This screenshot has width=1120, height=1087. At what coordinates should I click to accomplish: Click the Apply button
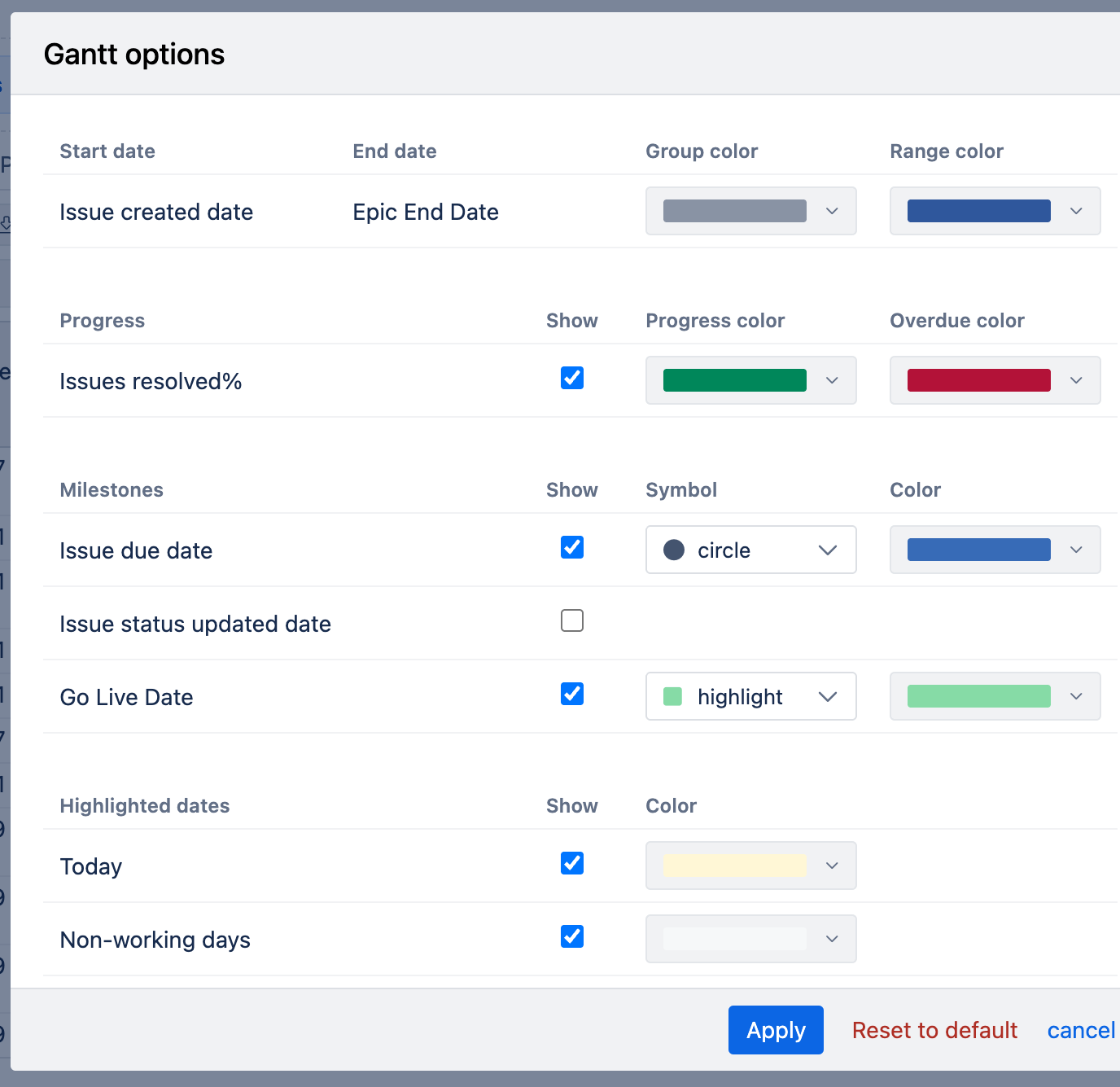775,1030
